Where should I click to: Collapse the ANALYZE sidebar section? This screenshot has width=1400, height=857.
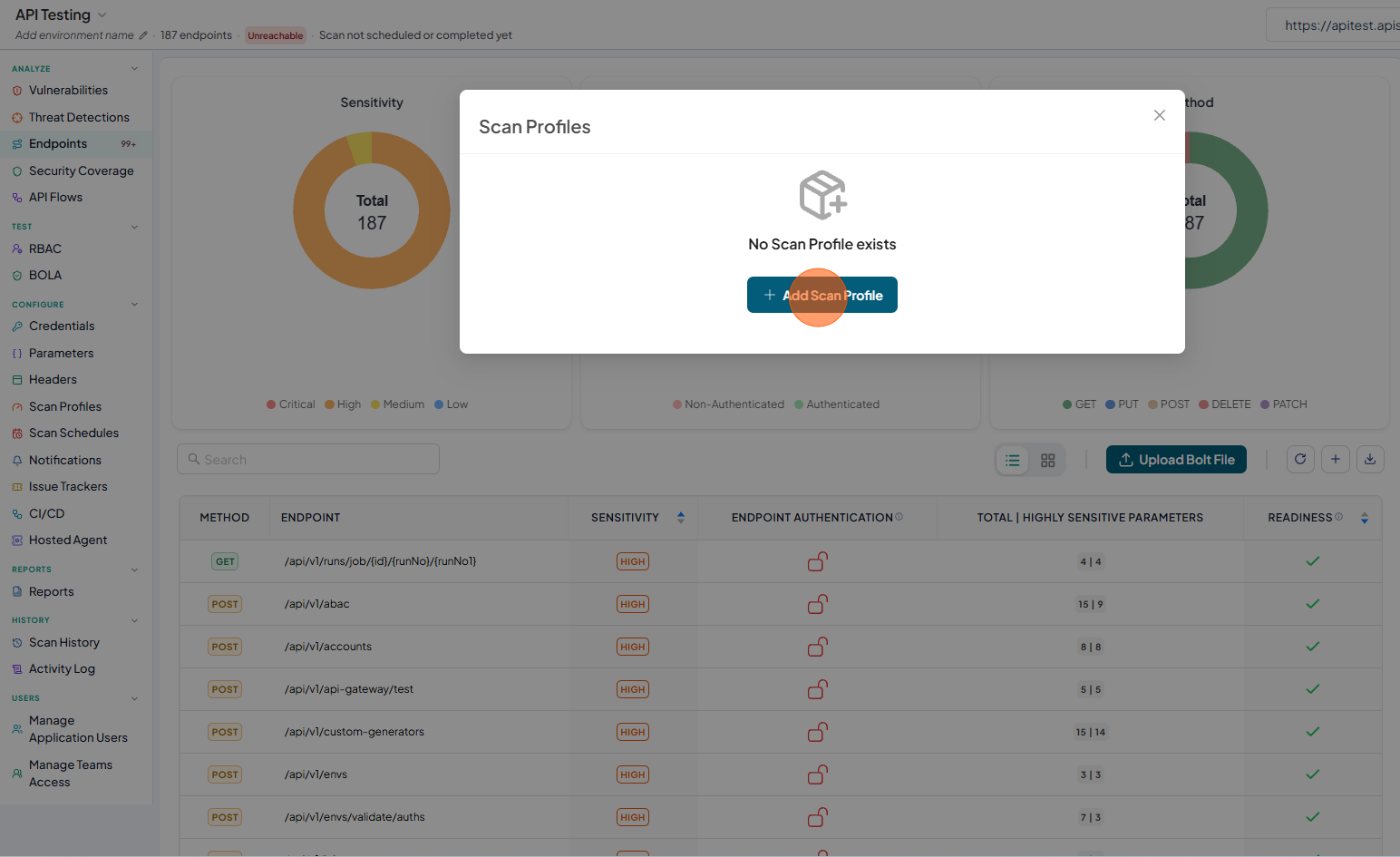(134, 69)
